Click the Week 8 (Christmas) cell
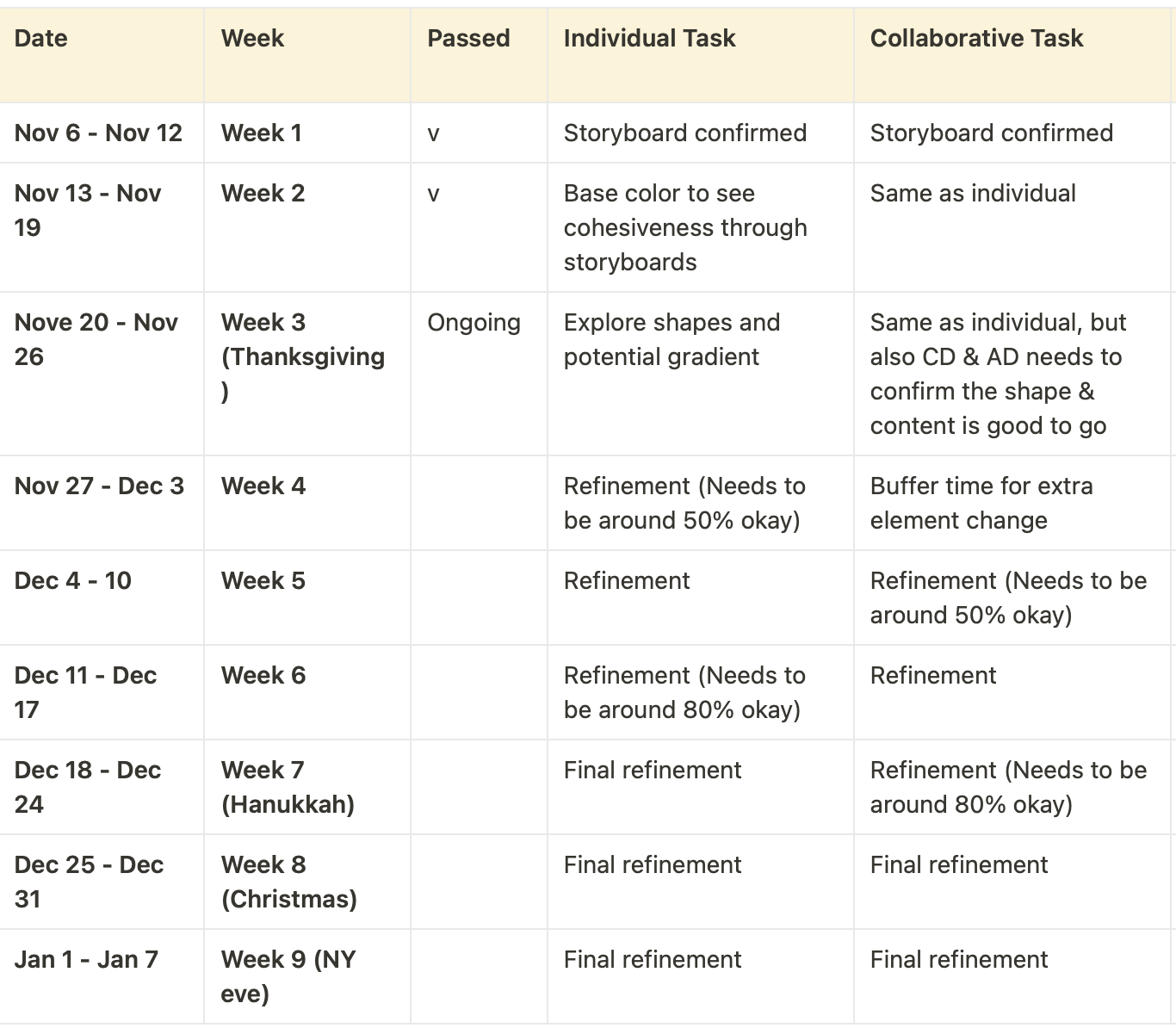This screenshot has width=1176, height=1028. click(x=307, y=882)
